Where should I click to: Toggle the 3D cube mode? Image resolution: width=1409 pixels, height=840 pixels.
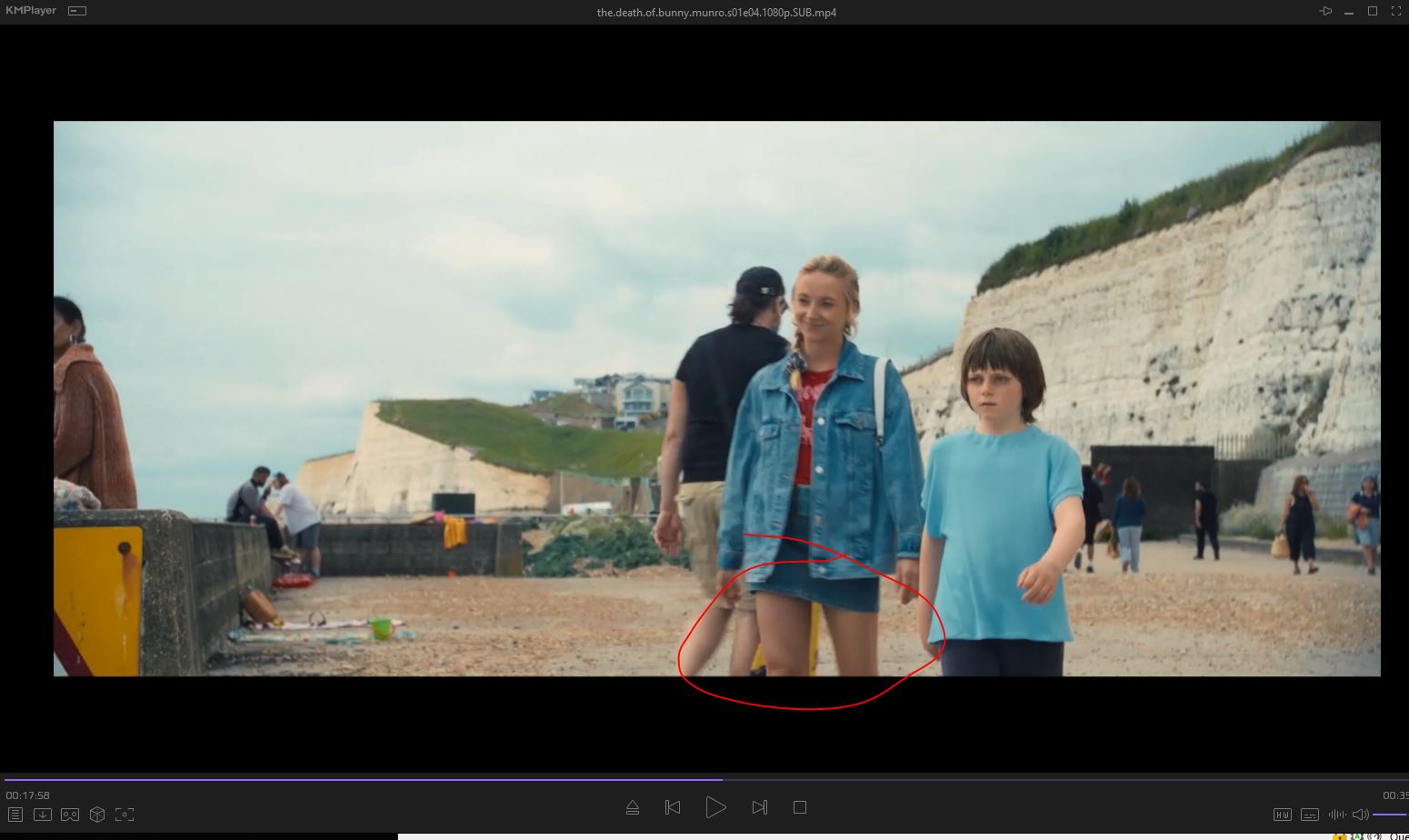97,815
